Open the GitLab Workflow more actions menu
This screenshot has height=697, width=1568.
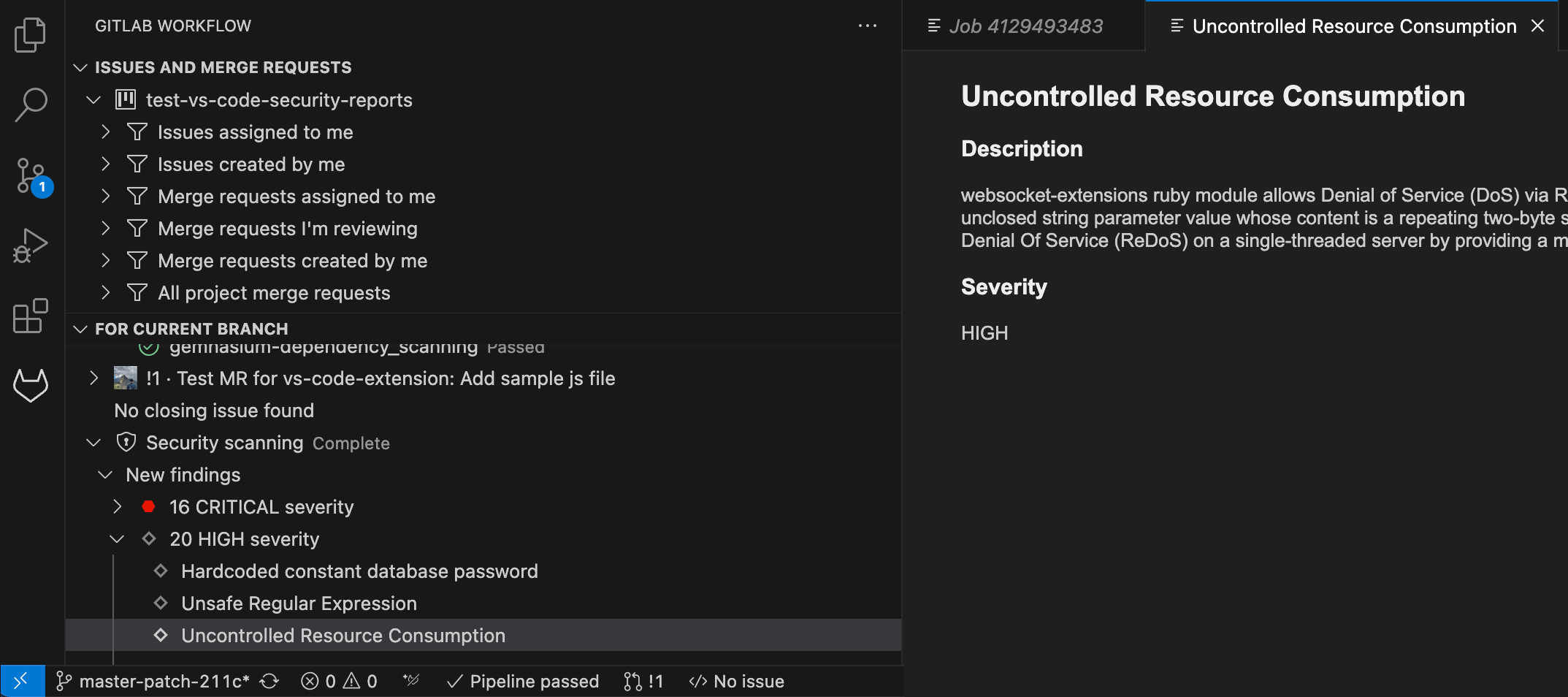(x=868, y=26)
